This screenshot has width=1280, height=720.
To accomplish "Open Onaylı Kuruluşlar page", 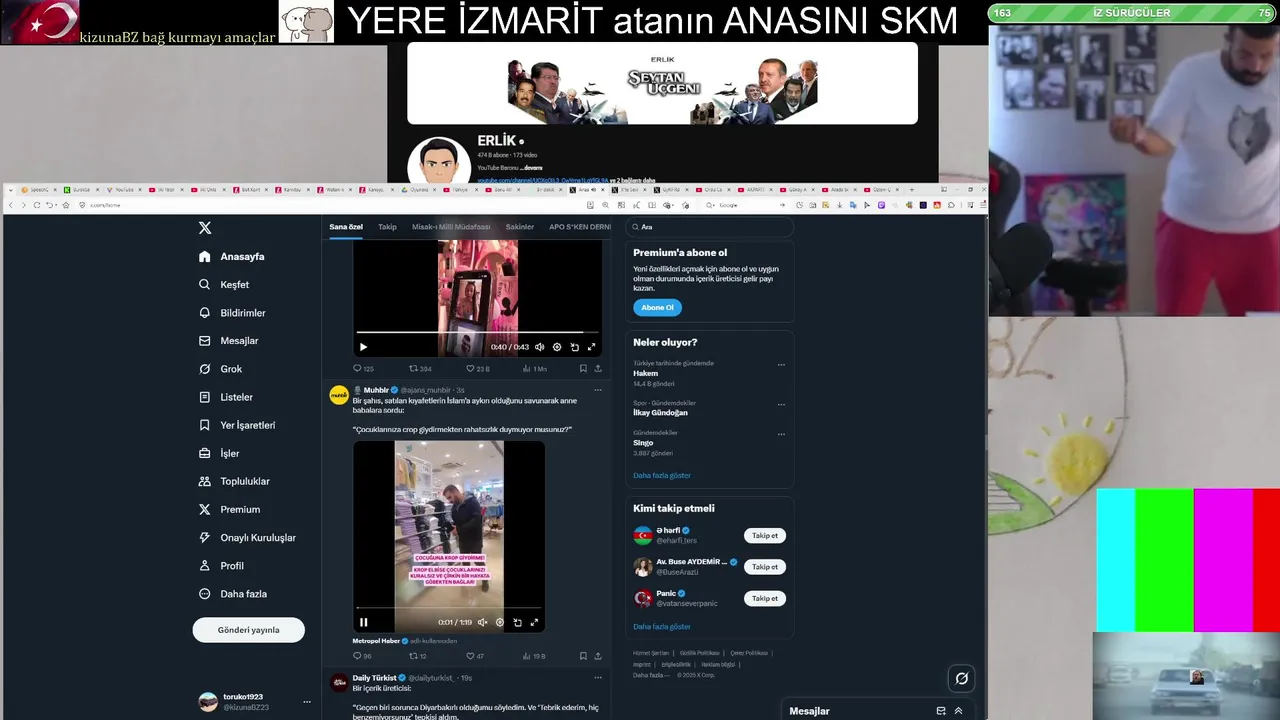I will coord(247,537).
